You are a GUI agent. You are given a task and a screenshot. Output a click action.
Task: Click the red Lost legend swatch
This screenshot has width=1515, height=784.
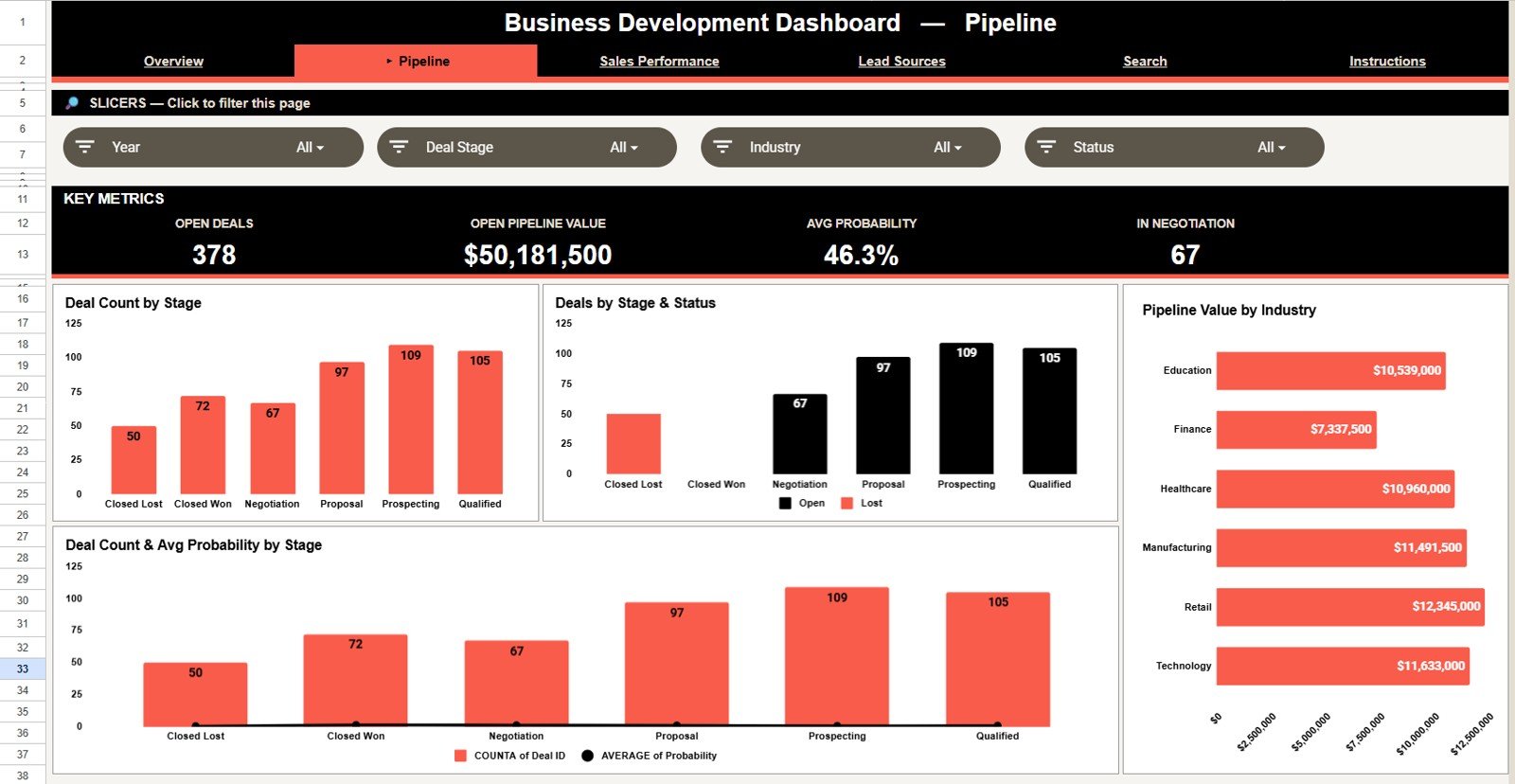(x=847, y=504)
